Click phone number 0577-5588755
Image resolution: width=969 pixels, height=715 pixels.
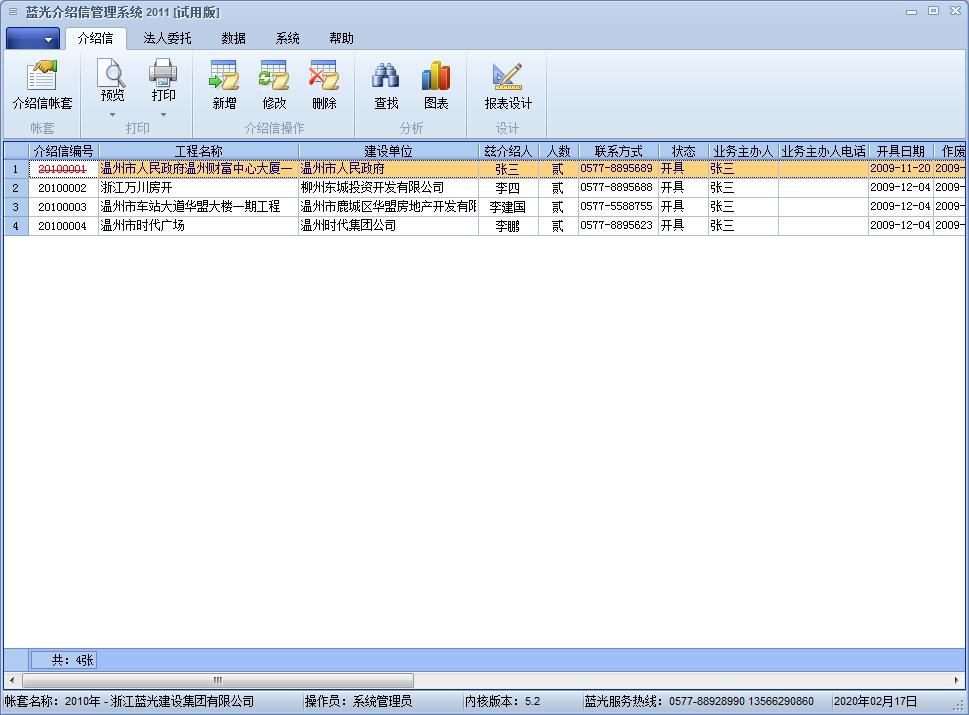(616, 206)
